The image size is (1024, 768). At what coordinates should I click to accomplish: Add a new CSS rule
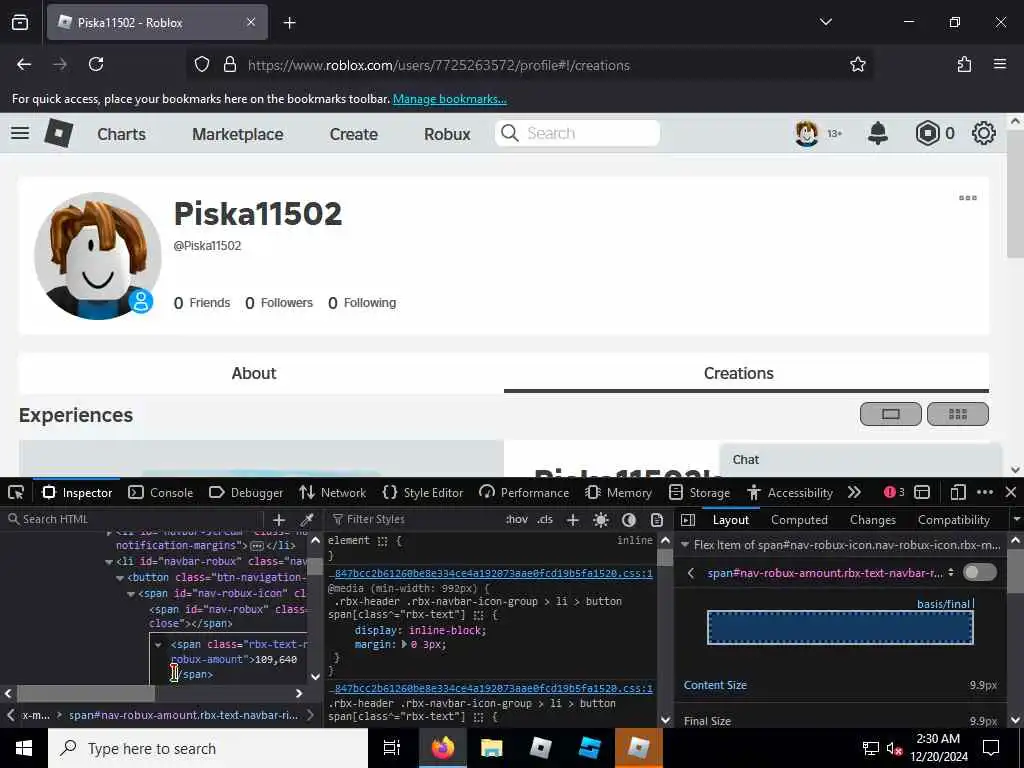(x=573, y=520)
